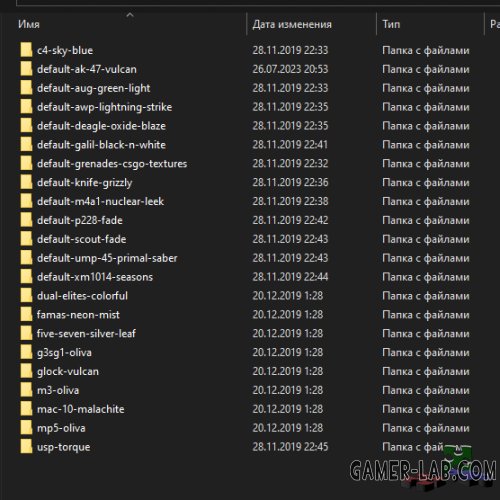Select the glock-vulcan name
The height and width of the screenshot is (500, 500).
tap(68, 372)
